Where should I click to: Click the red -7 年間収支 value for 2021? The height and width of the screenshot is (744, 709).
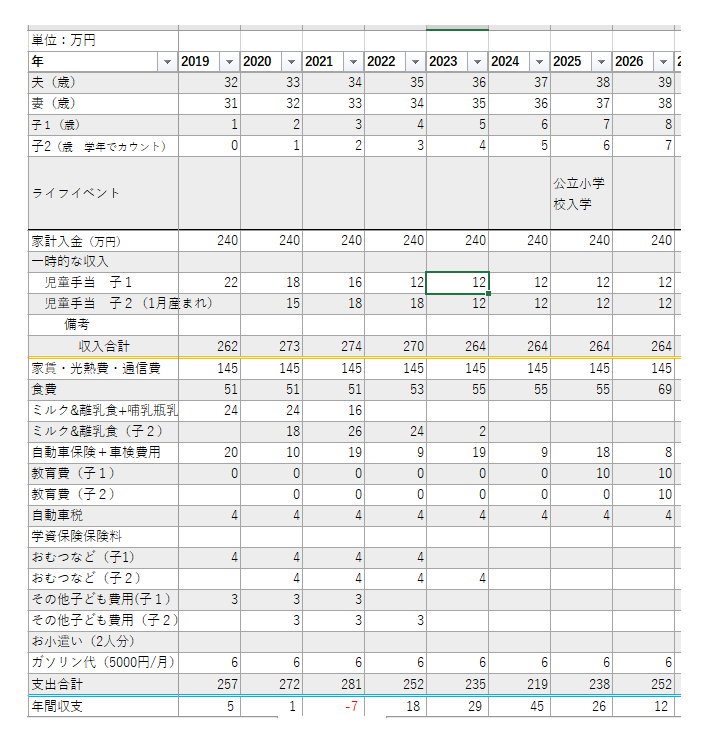tap(334, 707)
